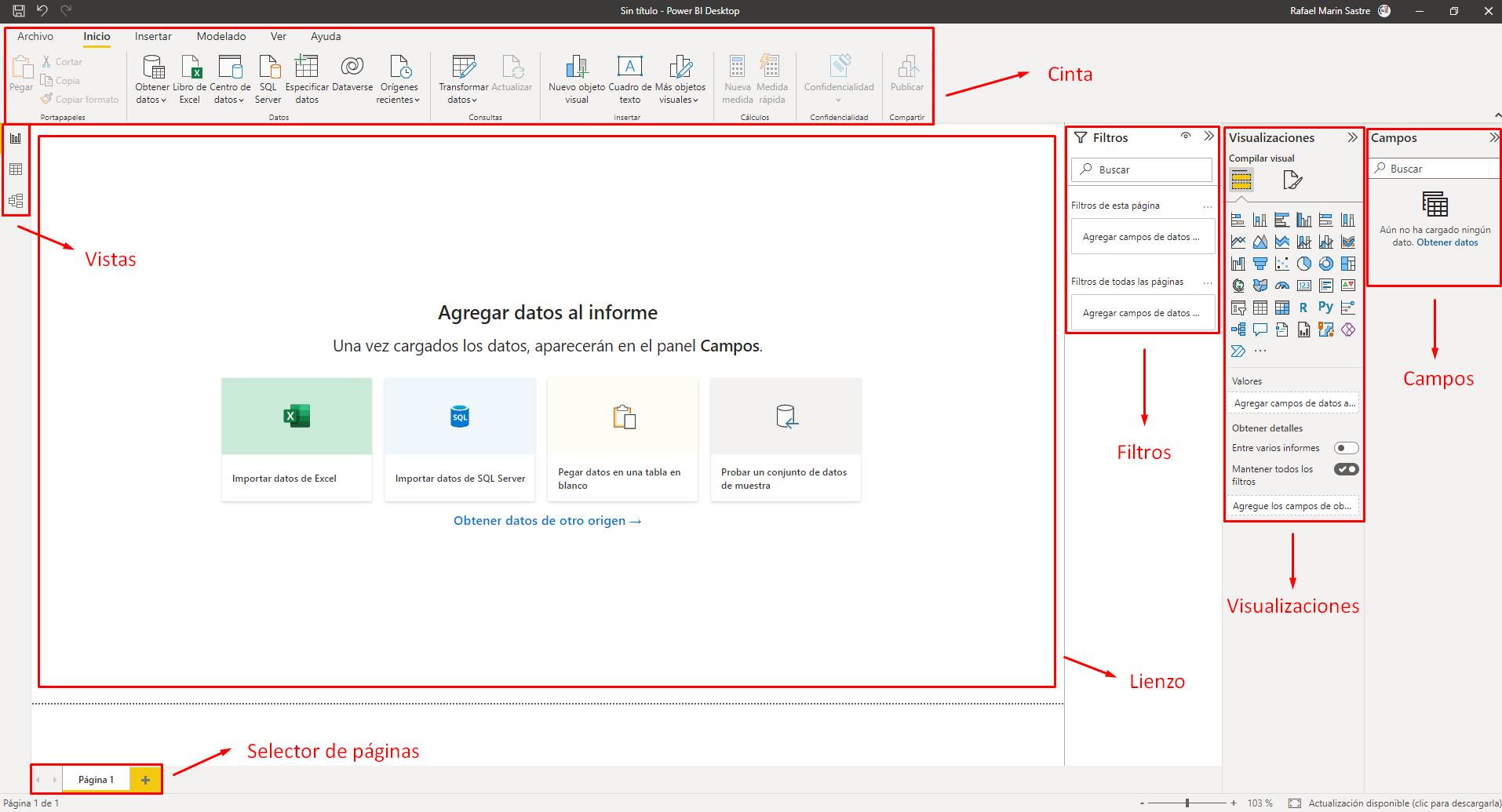Click the Libro de Excel icon

pyautogui.click(x=190, y=68)
